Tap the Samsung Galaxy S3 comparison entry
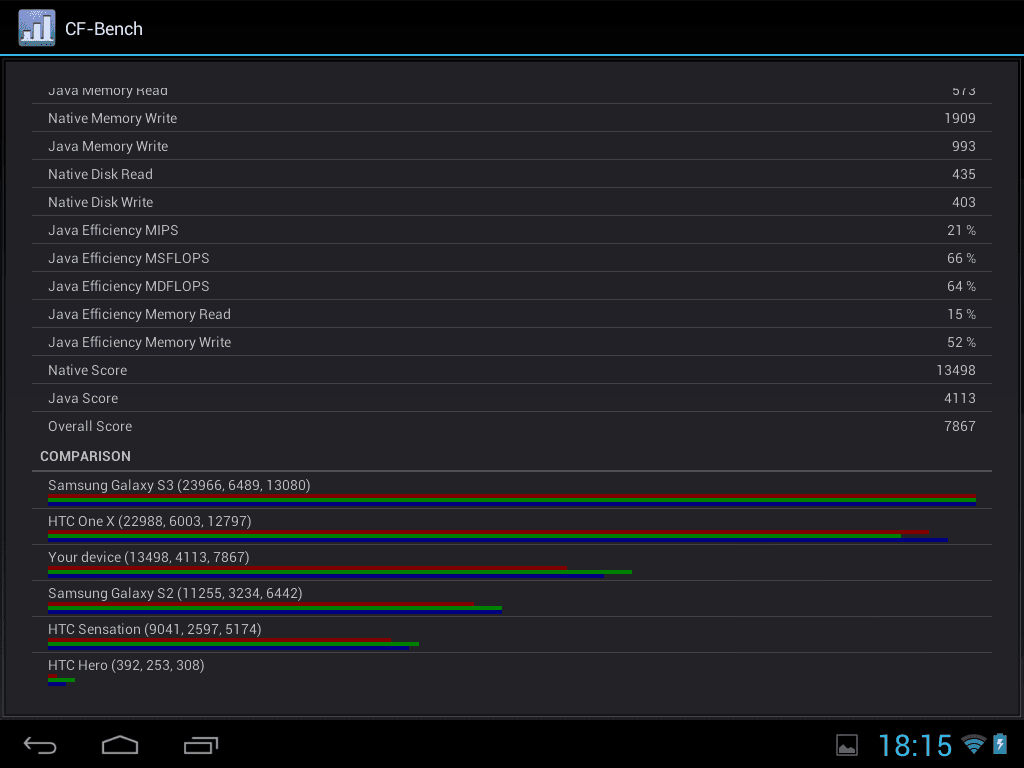 click(512, 490)
